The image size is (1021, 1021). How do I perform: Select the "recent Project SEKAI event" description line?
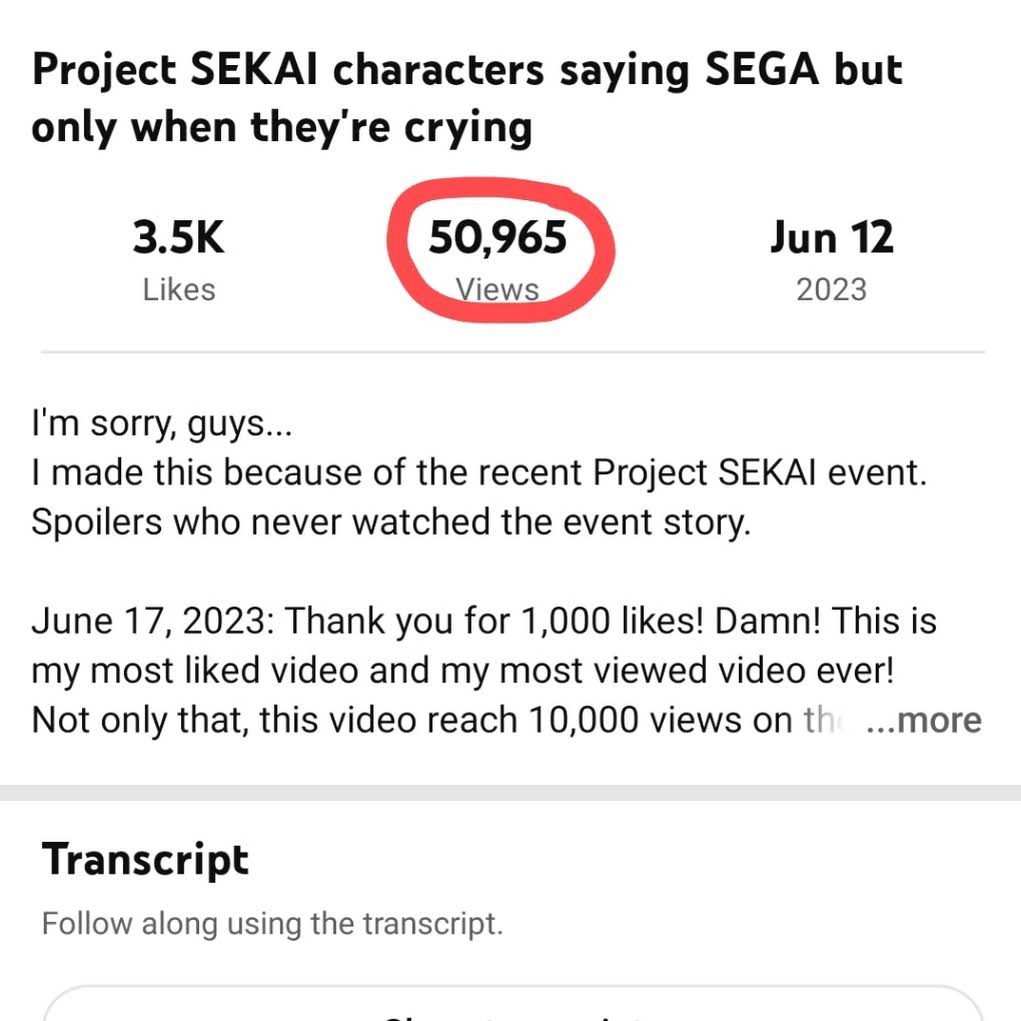coord(479,473)
